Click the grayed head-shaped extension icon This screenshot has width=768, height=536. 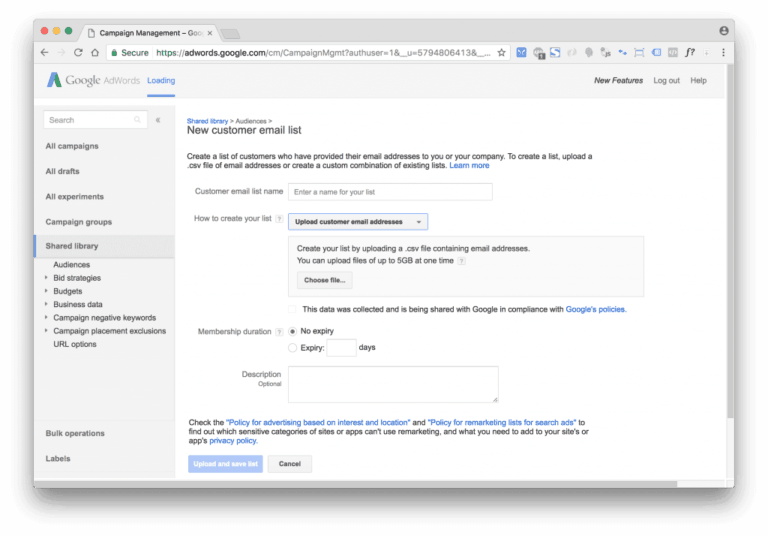pyautogui.click(x=588, y=52)
